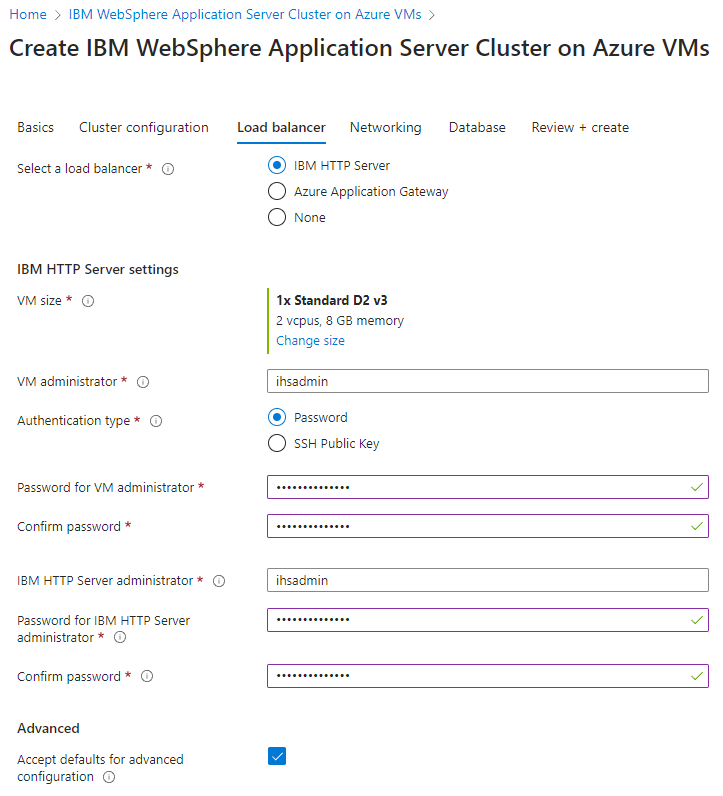
Task: Show info for Accept defaults for advanced configuration
Action: 109,777
